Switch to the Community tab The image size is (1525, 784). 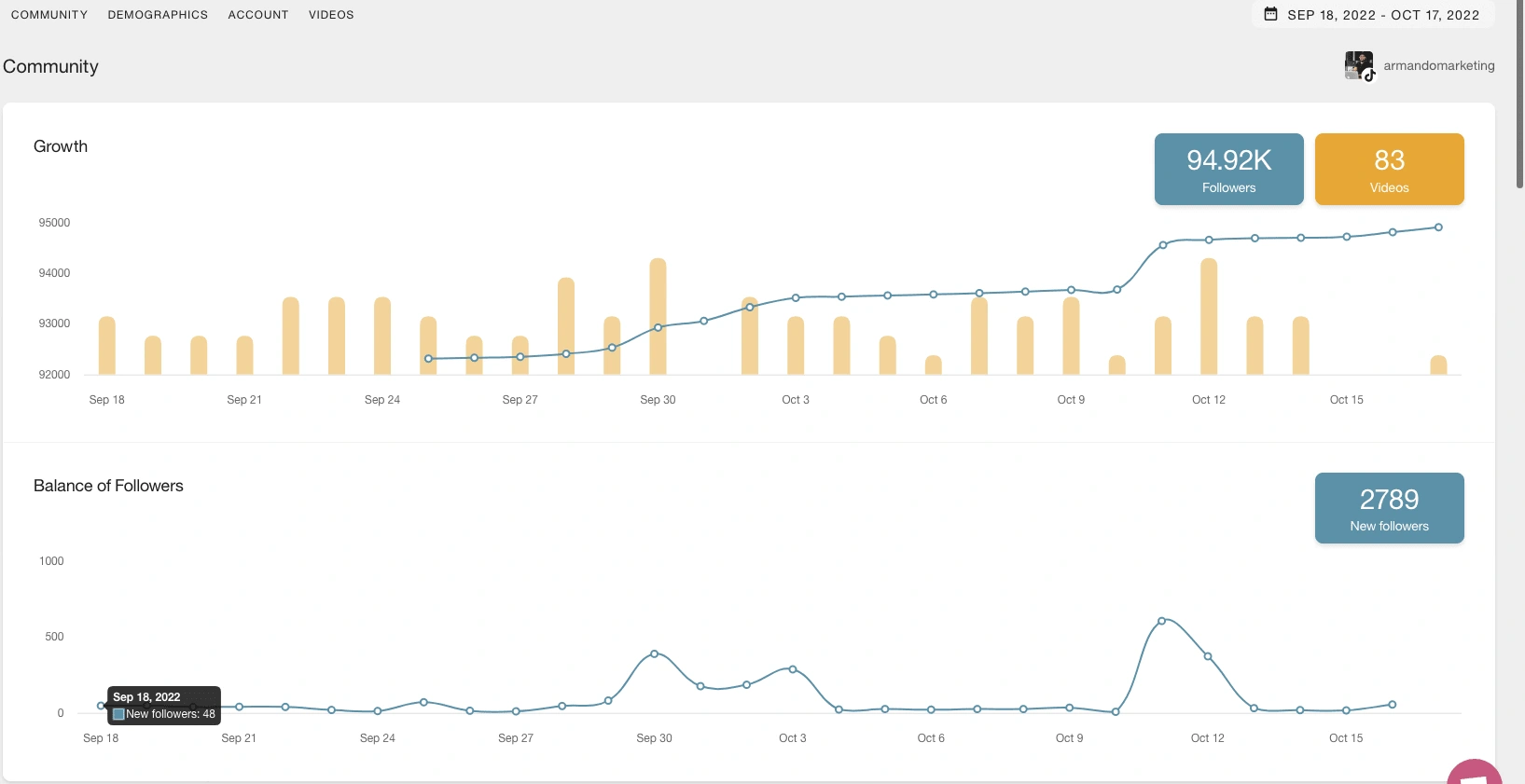49,15
